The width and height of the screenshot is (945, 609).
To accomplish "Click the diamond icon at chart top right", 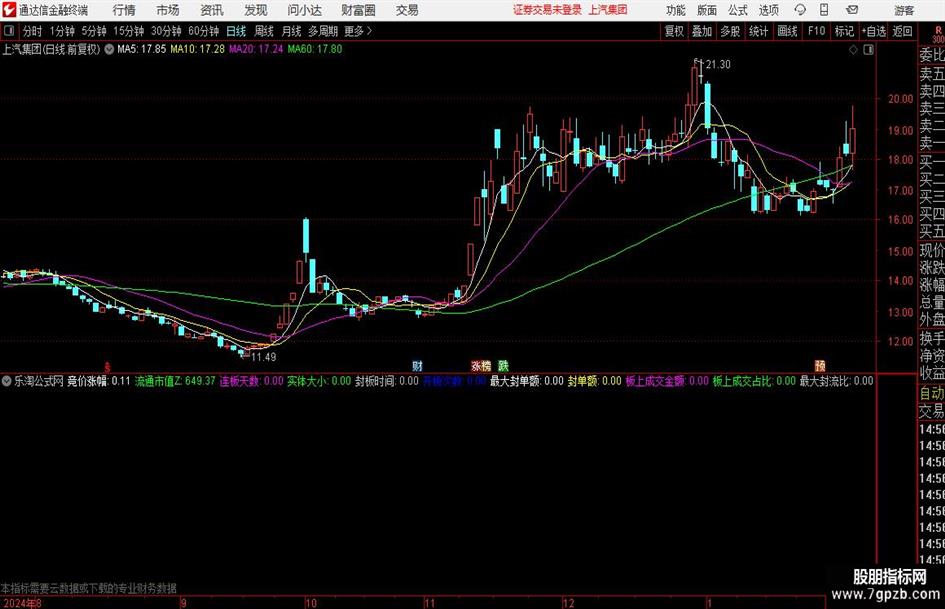I will click(x=853, y=50).
